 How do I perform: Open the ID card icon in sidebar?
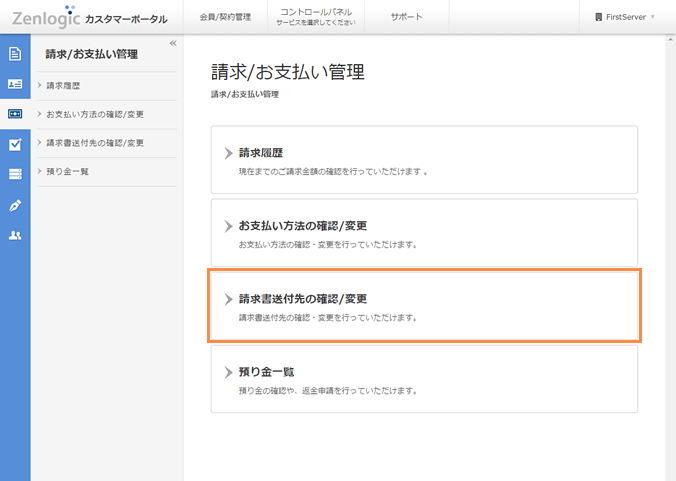15,84
